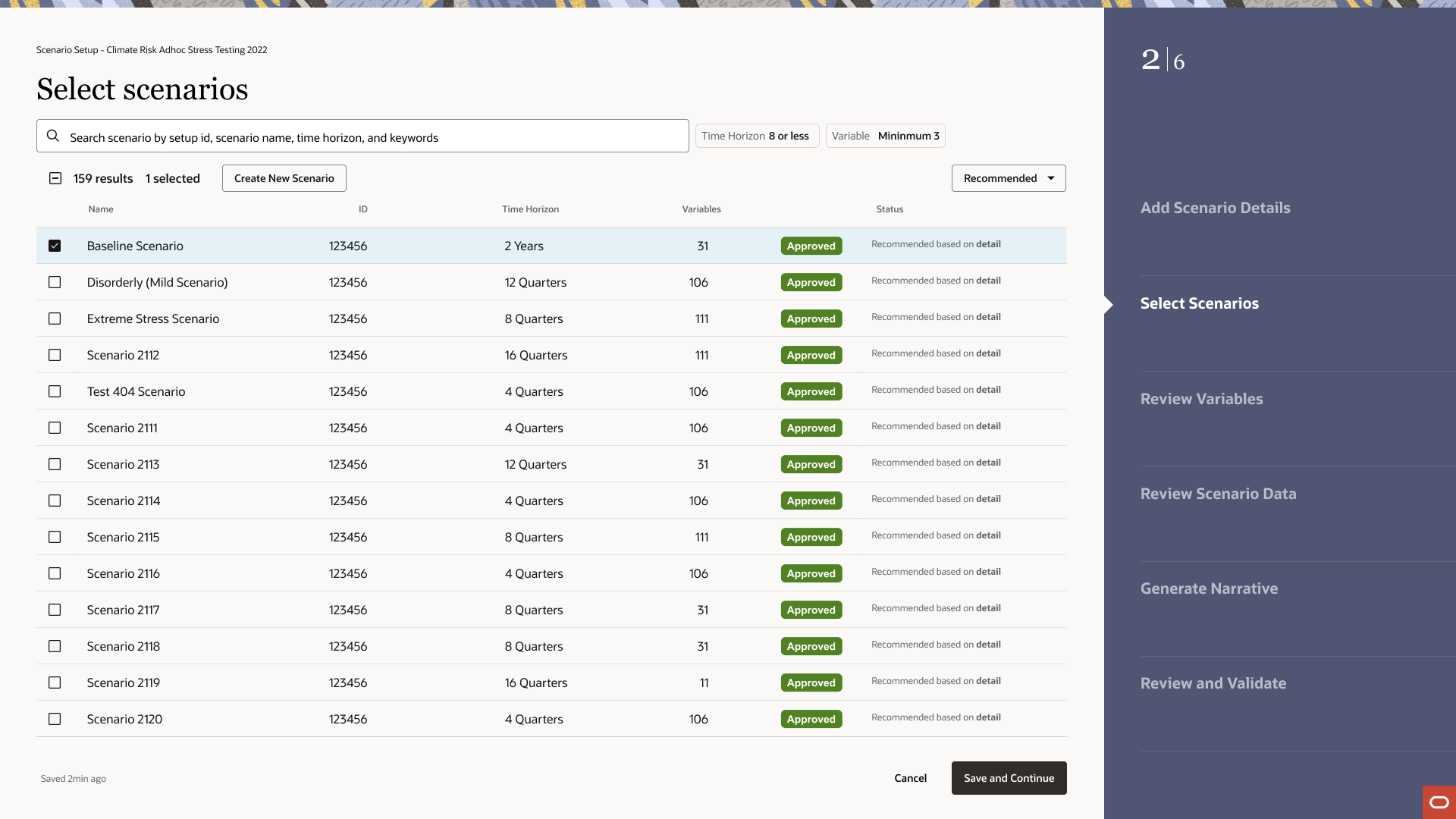Sort by the Name column header
The width and height of the screenshot is (1456, 819).
101,209
